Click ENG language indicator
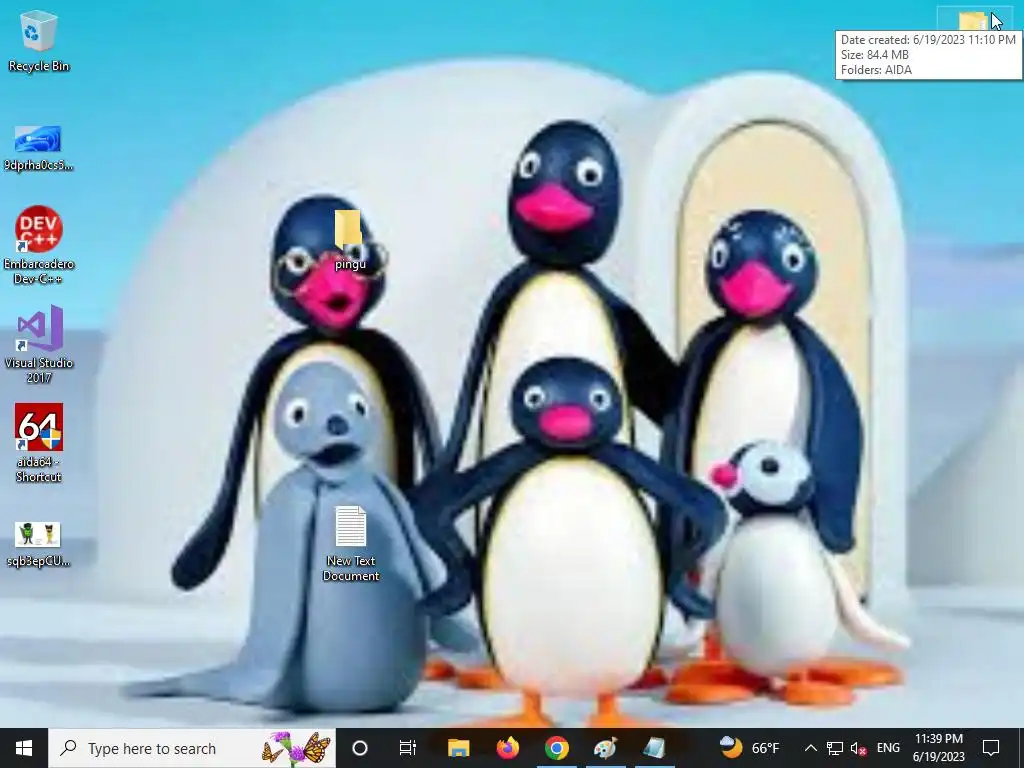The width and height of the screenshot is (1024, 768). (x=888, y=748)
